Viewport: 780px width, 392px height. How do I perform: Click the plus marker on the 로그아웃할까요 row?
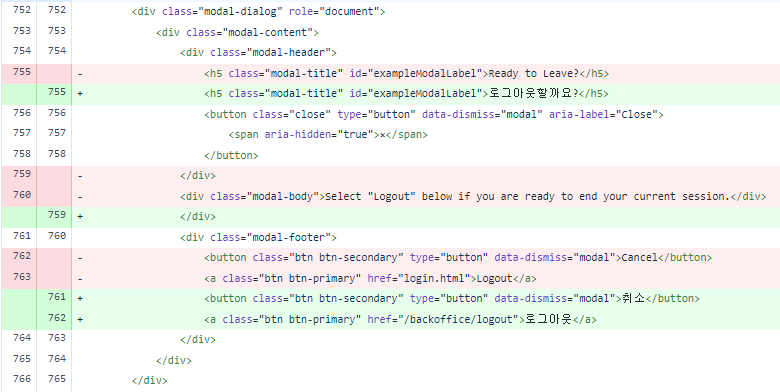[x=80, y=94]
